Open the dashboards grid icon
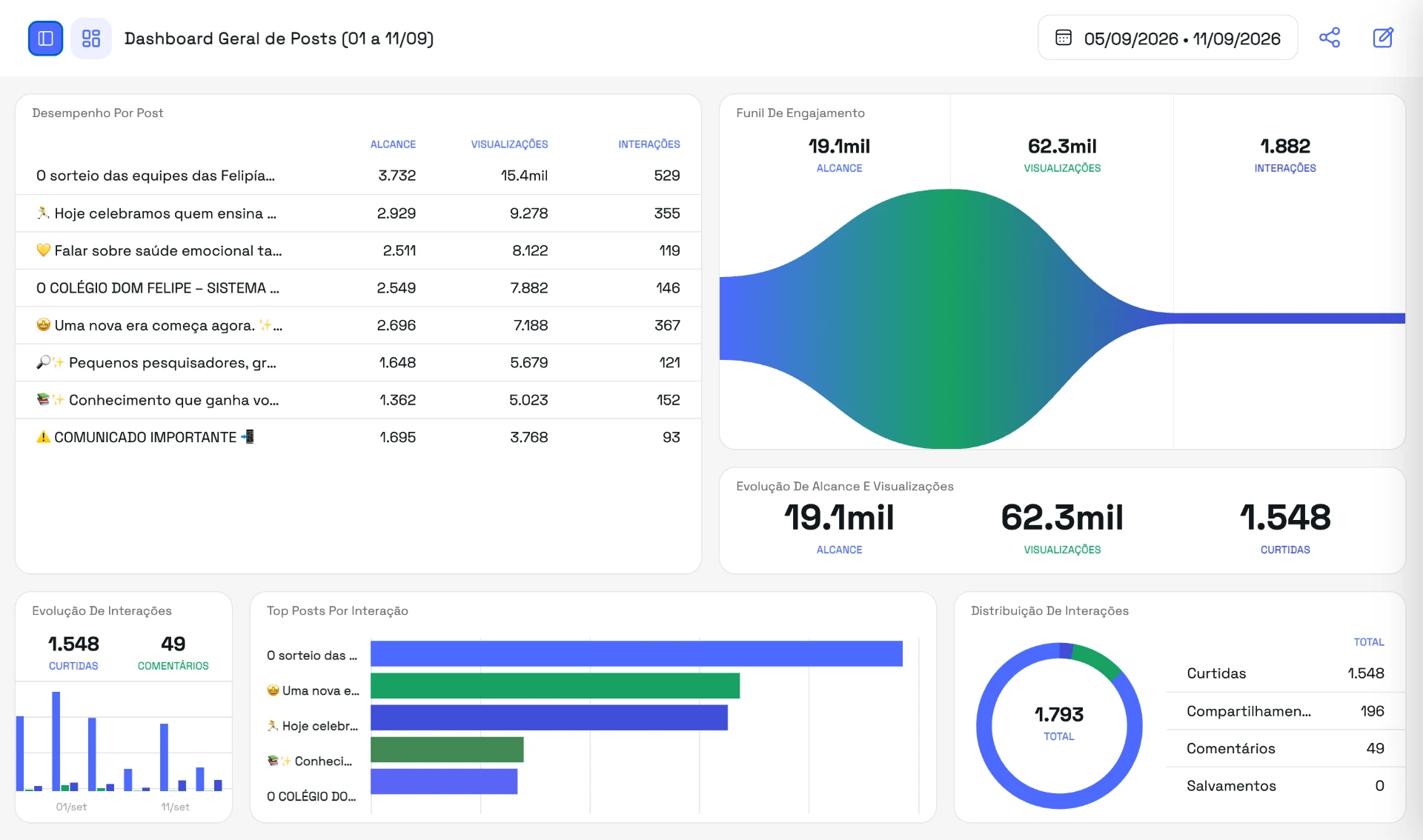The image size is (1423, 840). click(x=91, y=39)
